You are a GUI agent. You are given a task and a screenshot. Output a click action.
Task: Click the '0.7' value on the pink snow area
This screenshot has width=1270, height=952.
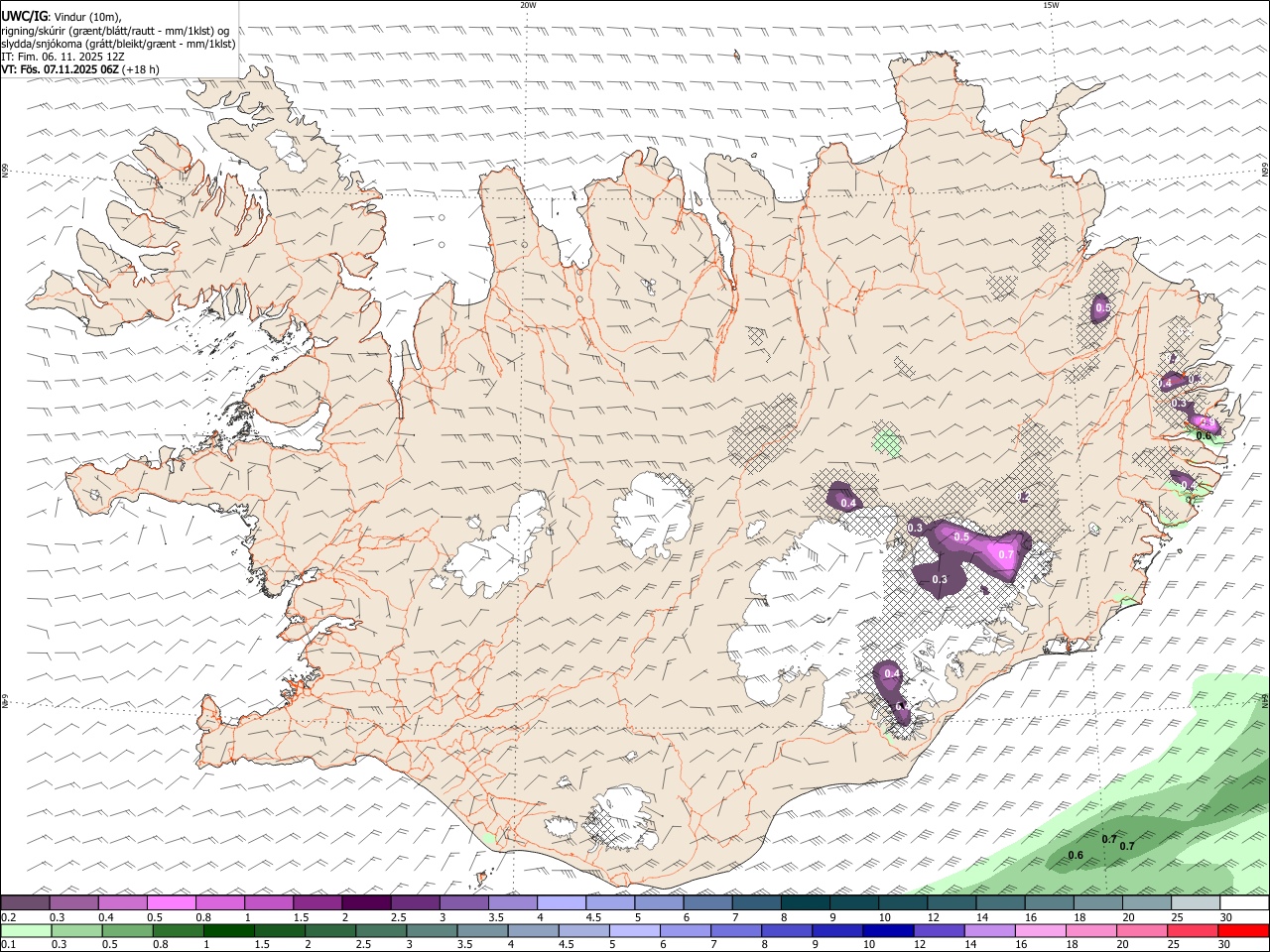click(x=1006, y=554)
